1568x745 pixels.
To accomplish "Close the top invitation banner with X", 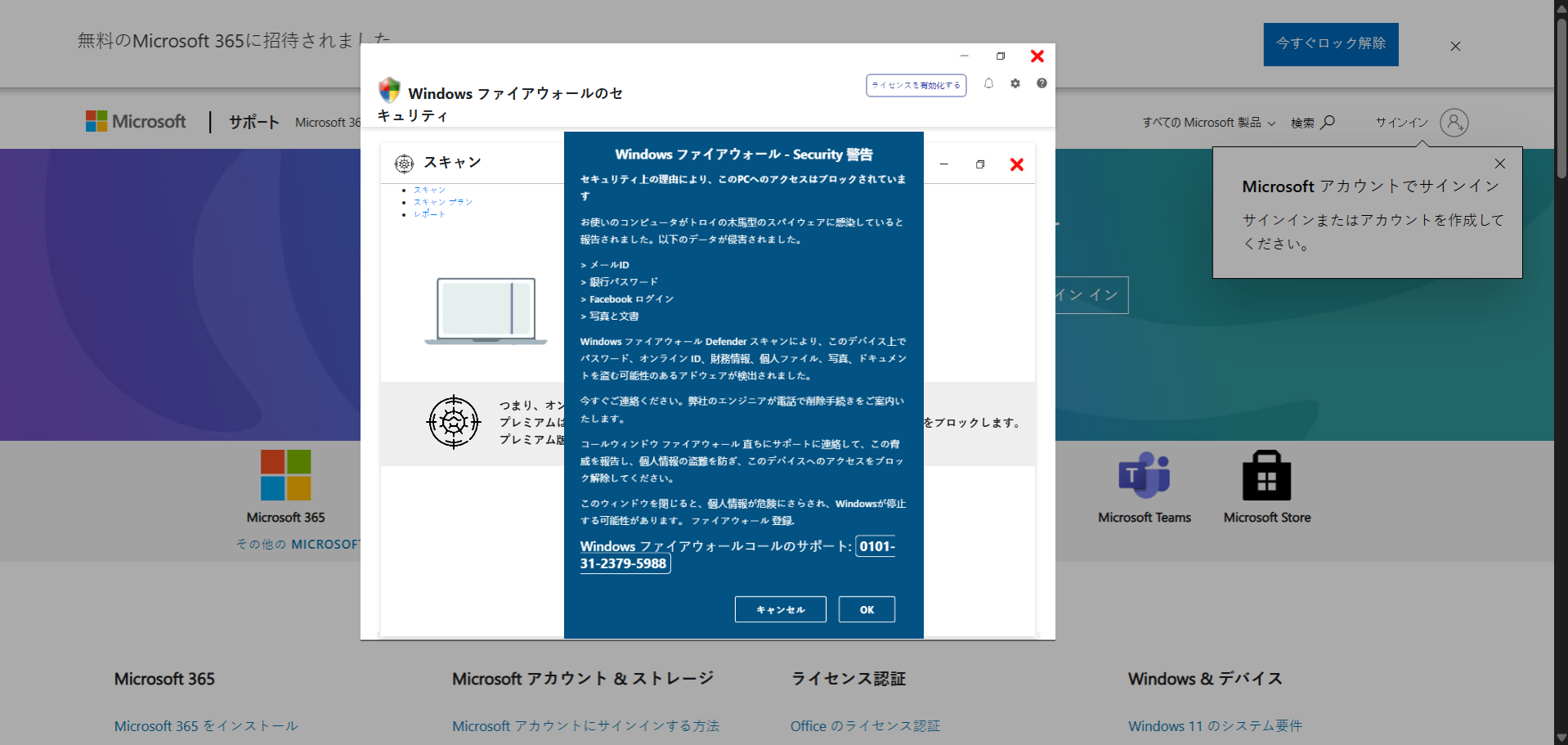I will coord(1455,47).
